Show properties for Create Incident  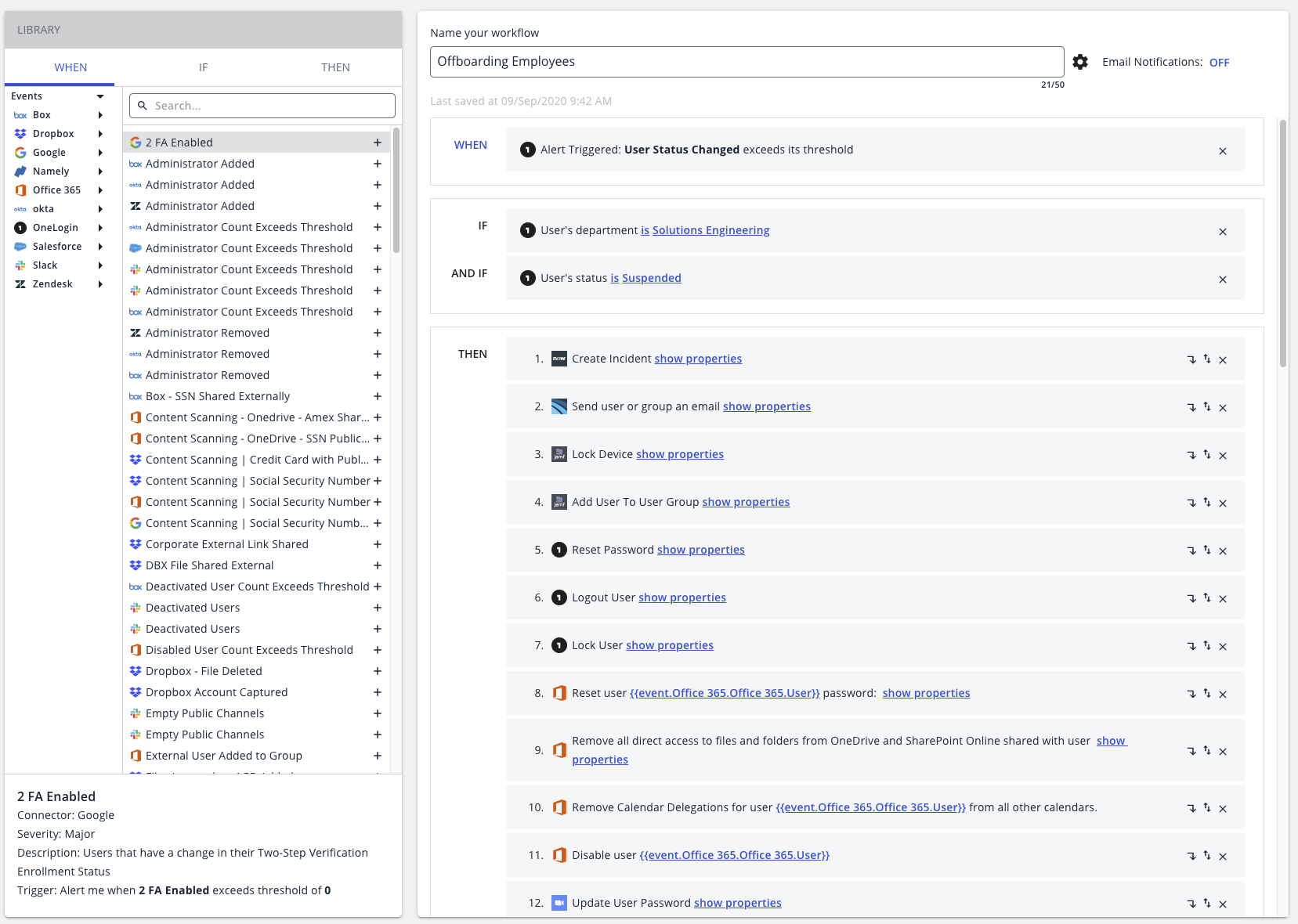(698, 359)
